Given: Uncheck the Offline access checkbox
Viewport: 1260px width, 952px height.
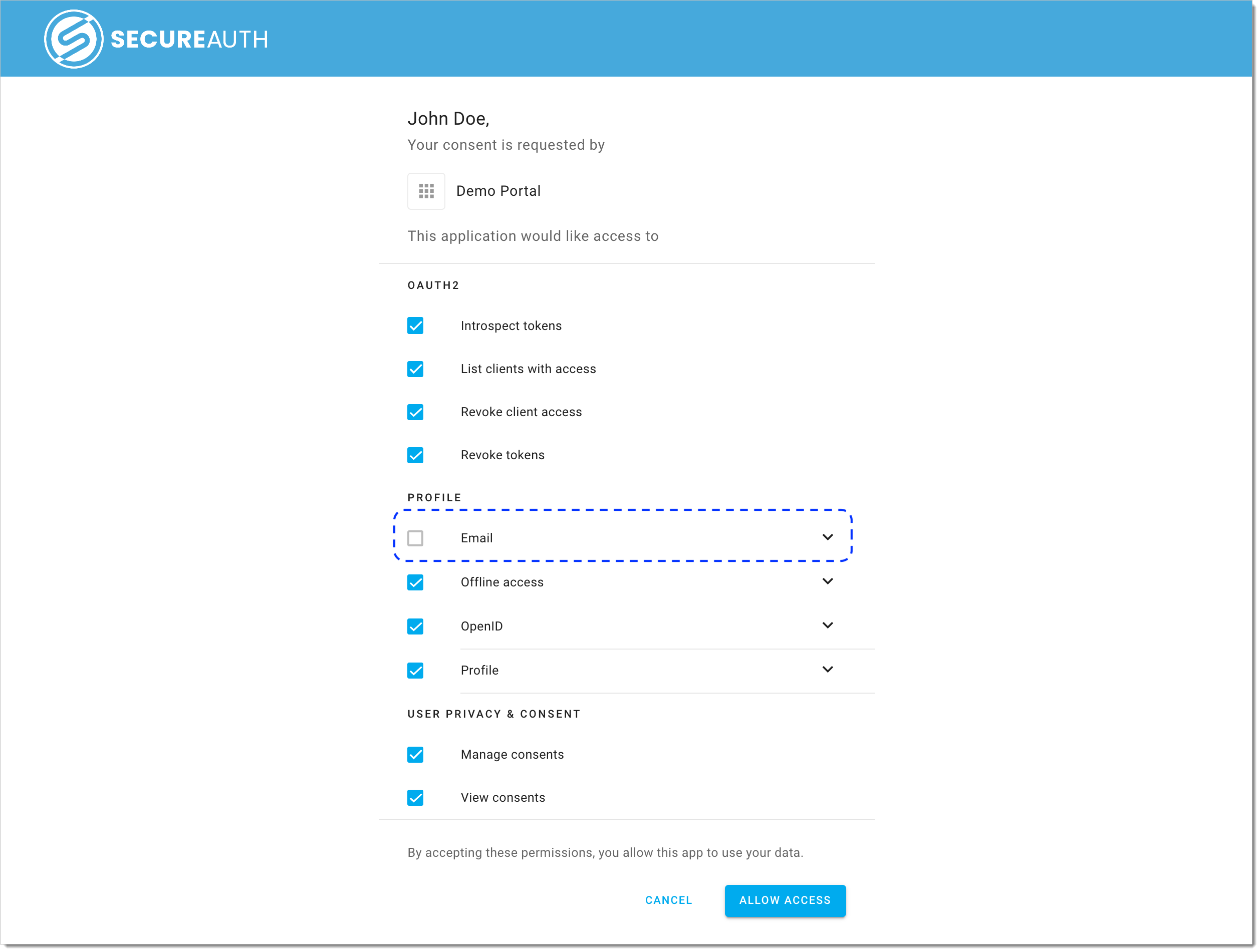Looking at the screenshot, I should coord(415,582).
